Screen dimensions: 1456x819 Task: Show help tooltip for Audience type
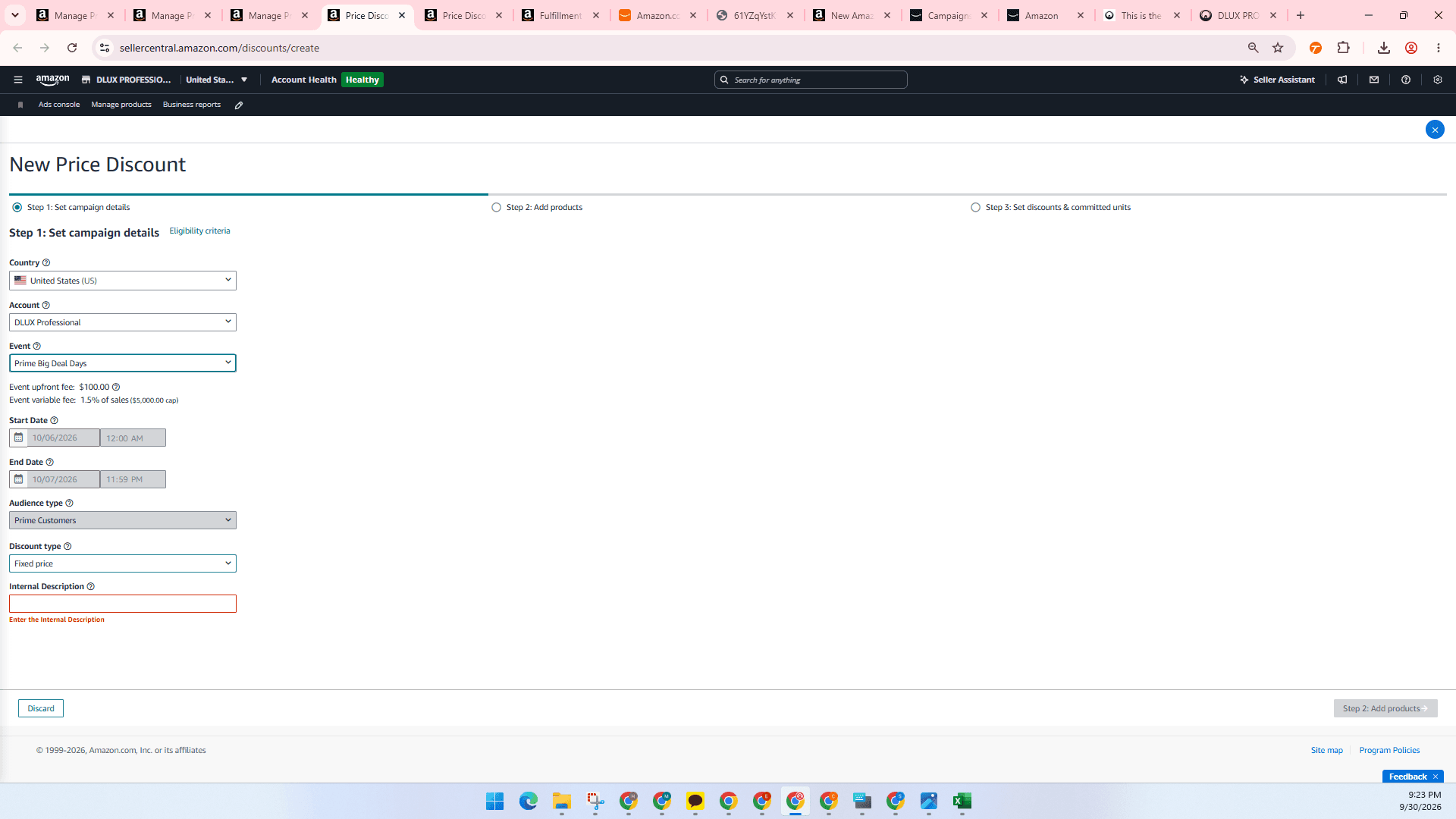70,504
